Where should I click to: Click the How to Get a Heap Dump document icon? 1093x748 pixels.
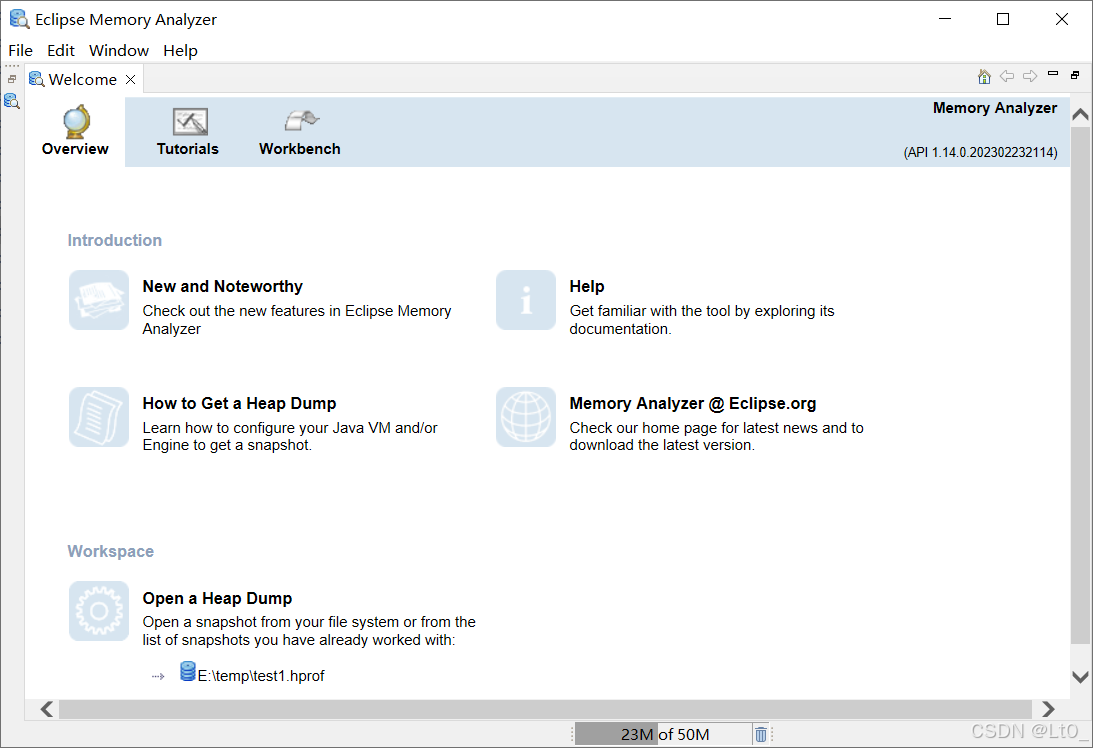pos(99,417)
